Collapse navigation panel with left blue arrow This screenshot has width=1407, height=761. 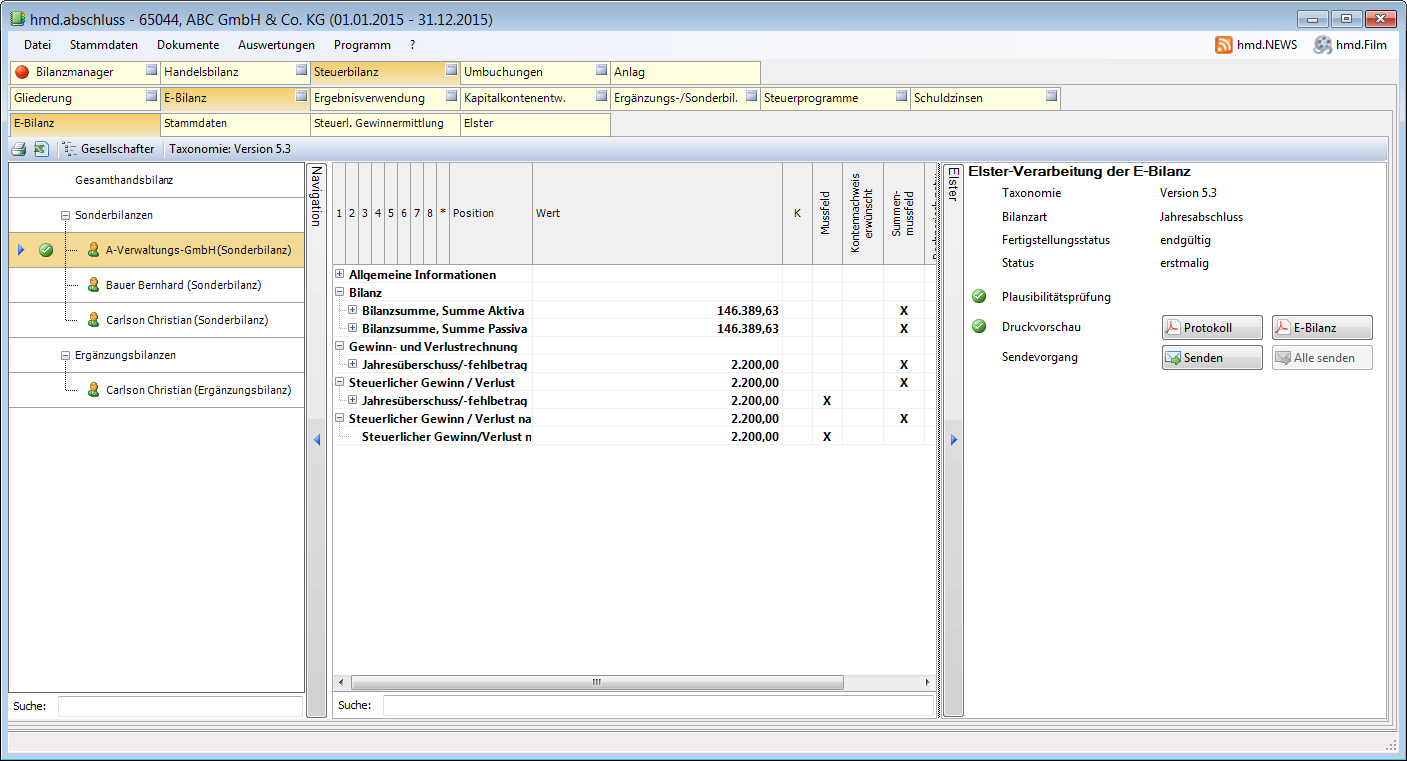317,440
